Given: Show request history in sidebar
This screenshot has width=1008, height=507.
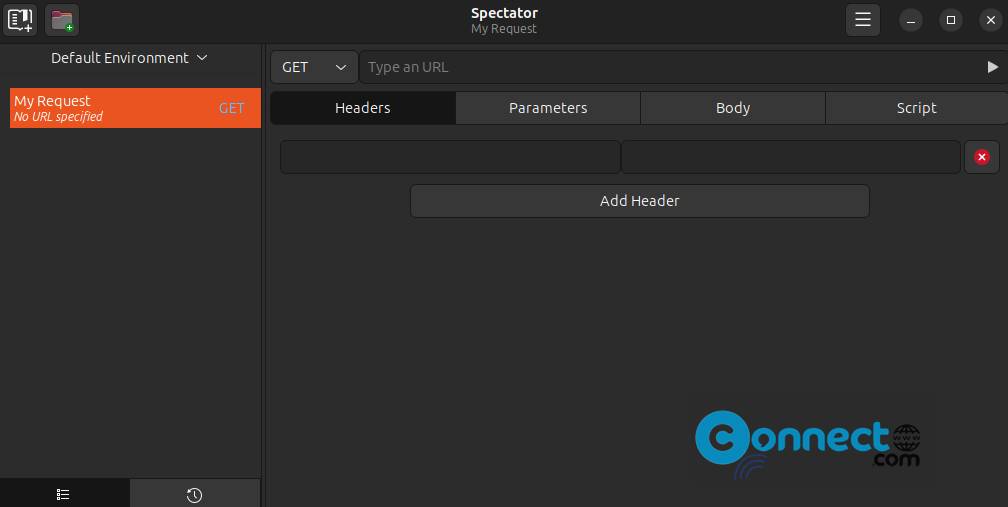Looking at the screenshot, I should coord(194,494).
